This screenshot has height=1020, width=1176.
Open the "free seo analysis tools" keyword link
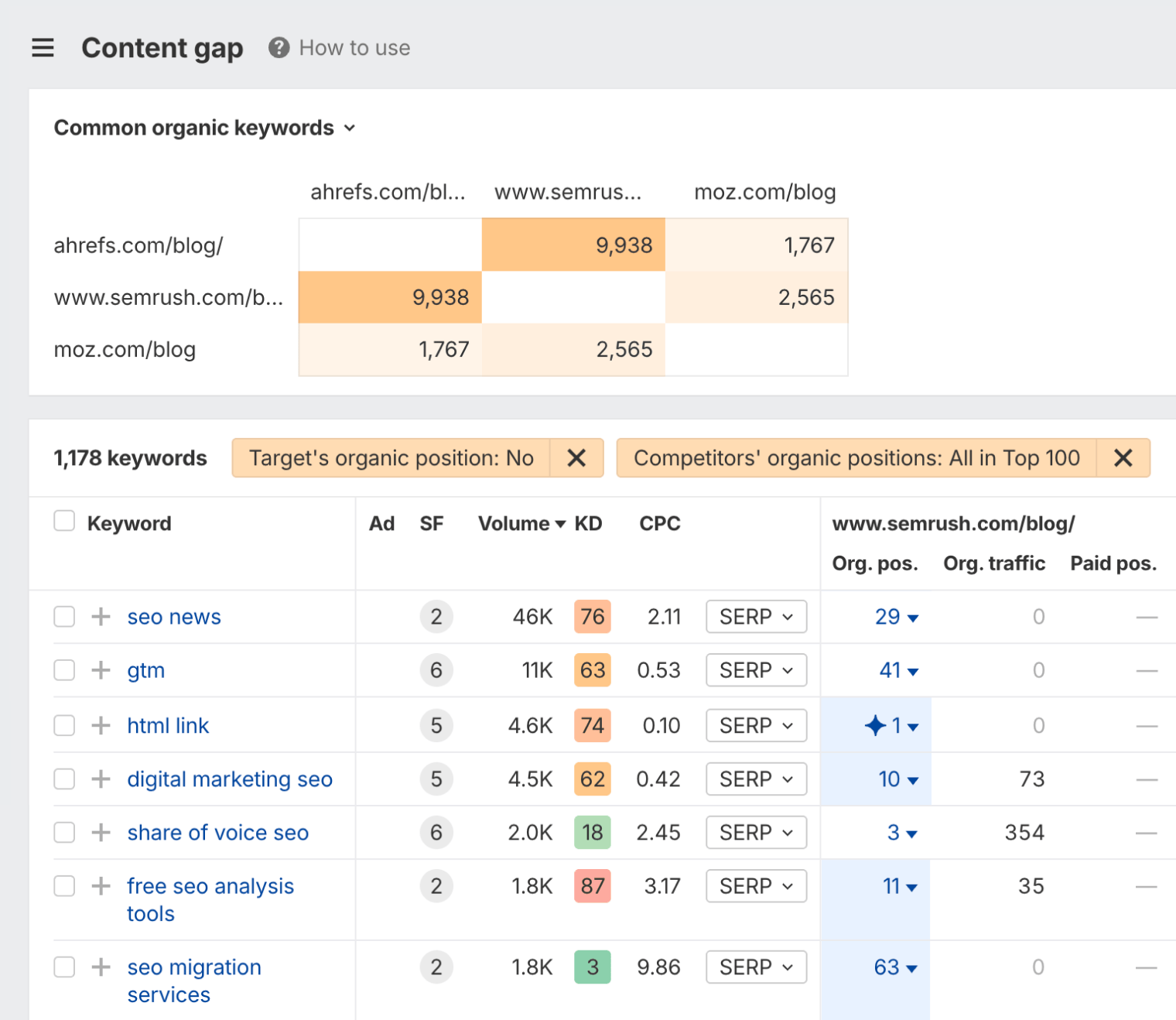[x=210, y=886]
